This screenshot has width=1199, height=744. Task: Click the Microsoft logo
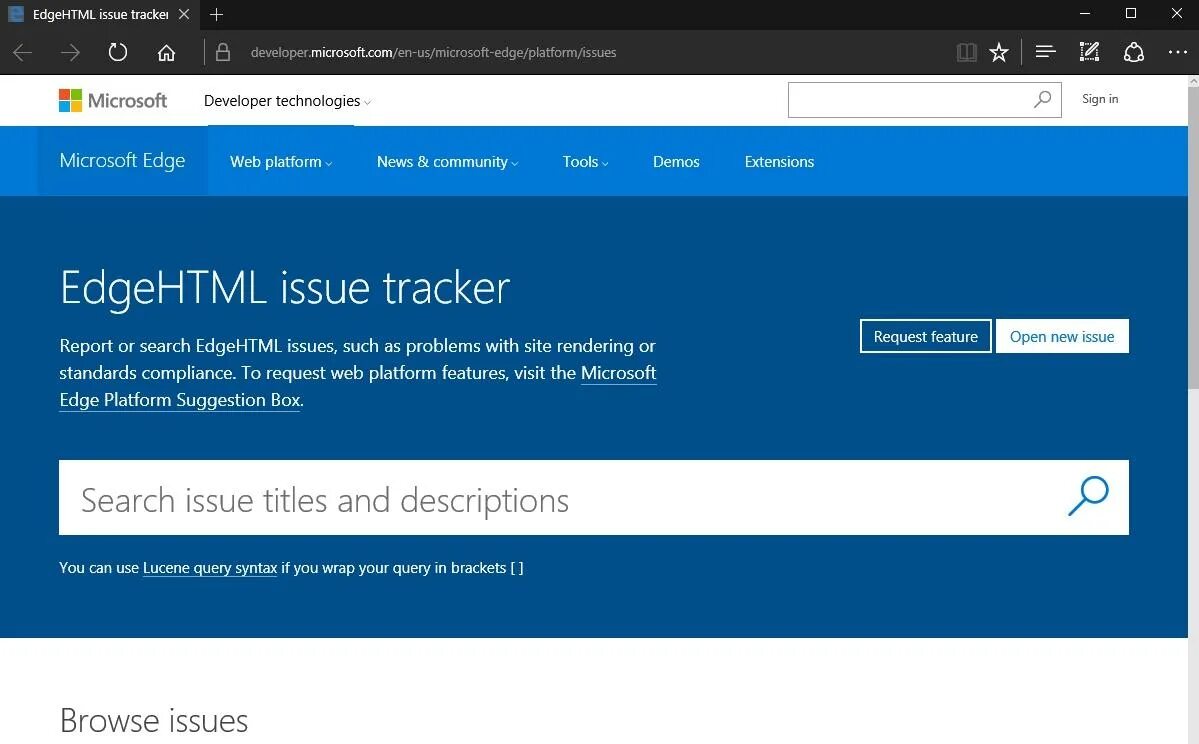coord(112,100)
